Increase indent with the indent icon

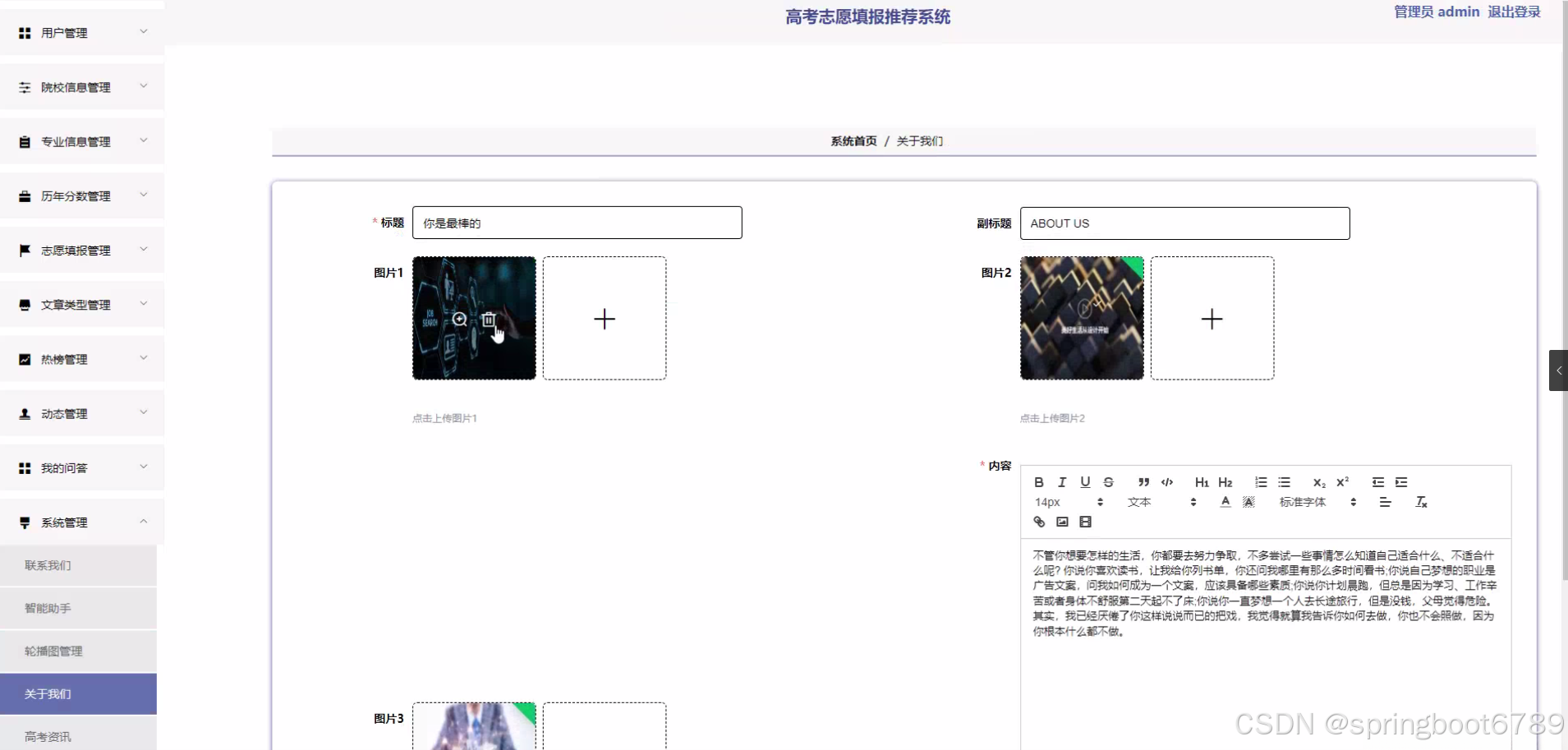coord(1401,482)
